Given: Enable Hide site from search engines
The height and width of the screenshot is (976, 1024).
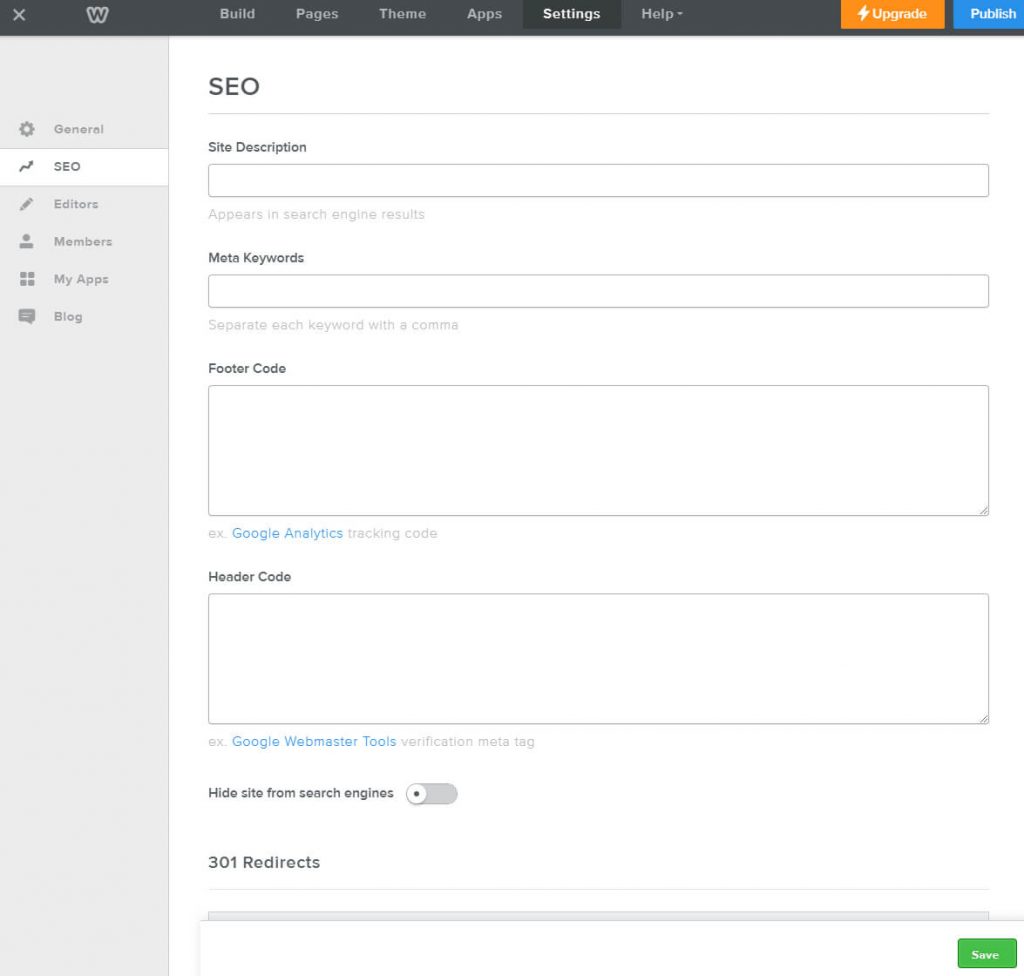Looking at the screenshot, I should point(432,793).
